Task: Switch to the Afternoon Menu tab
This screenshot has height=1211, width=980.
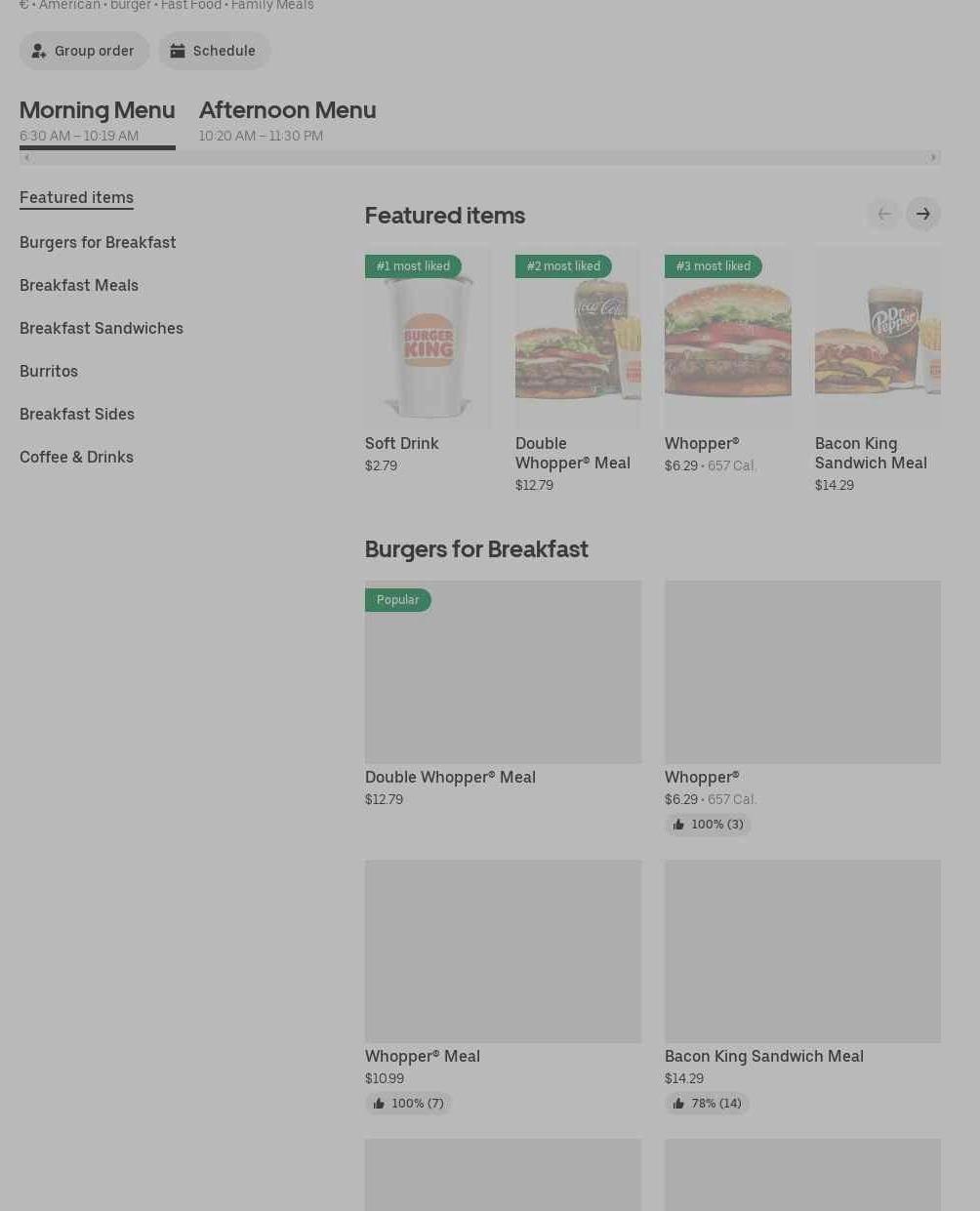Action: pyautogui.click(x=287, y=122)
